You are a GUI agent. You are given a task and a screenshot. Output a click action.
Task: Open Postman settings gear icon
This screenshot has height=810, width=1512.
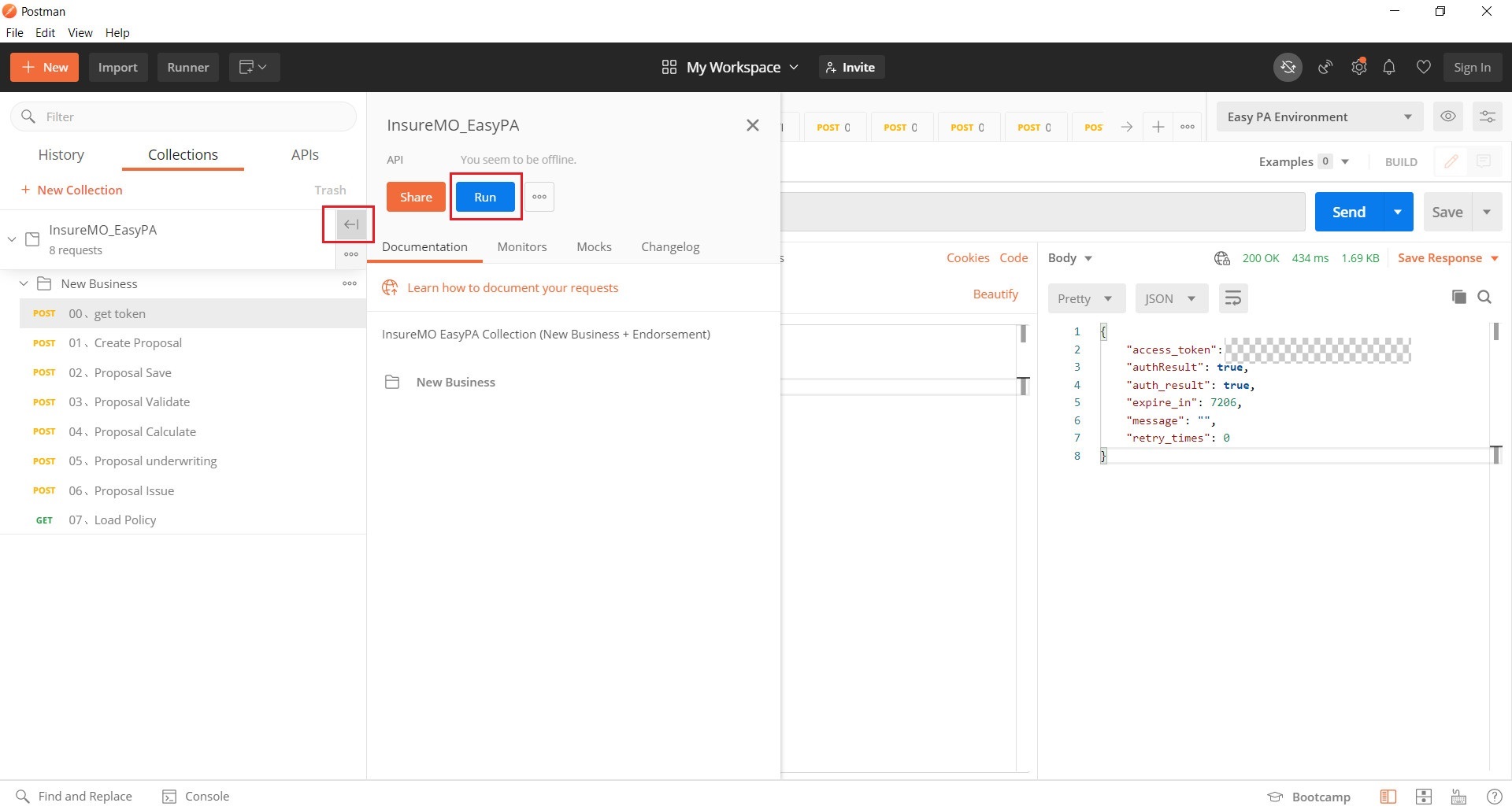point(1358,68)
